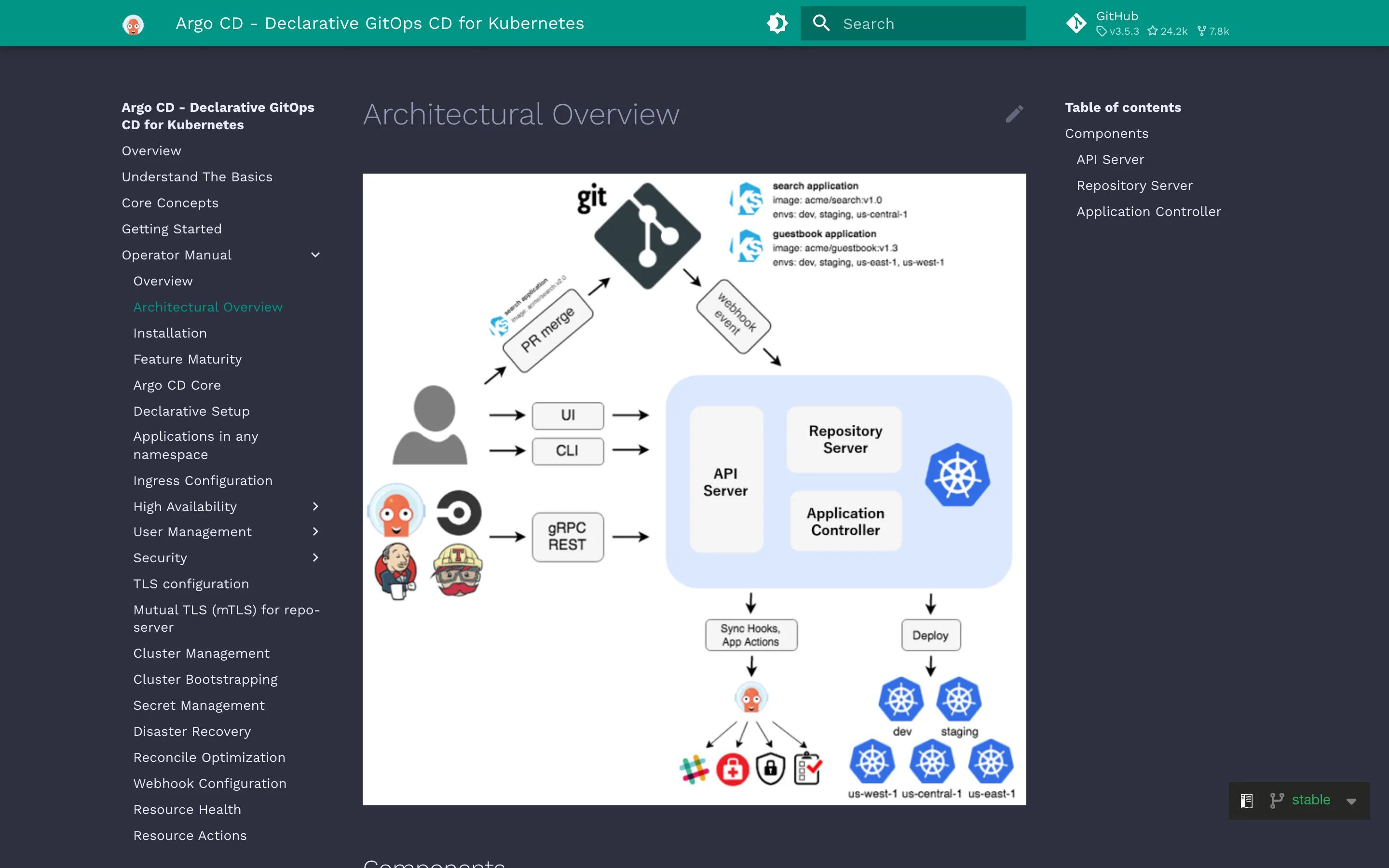Click the large Kubernetes wheel in diagram
This screenshot has height=868, width=1389.
pyautogui.click(x=957, y=475)
